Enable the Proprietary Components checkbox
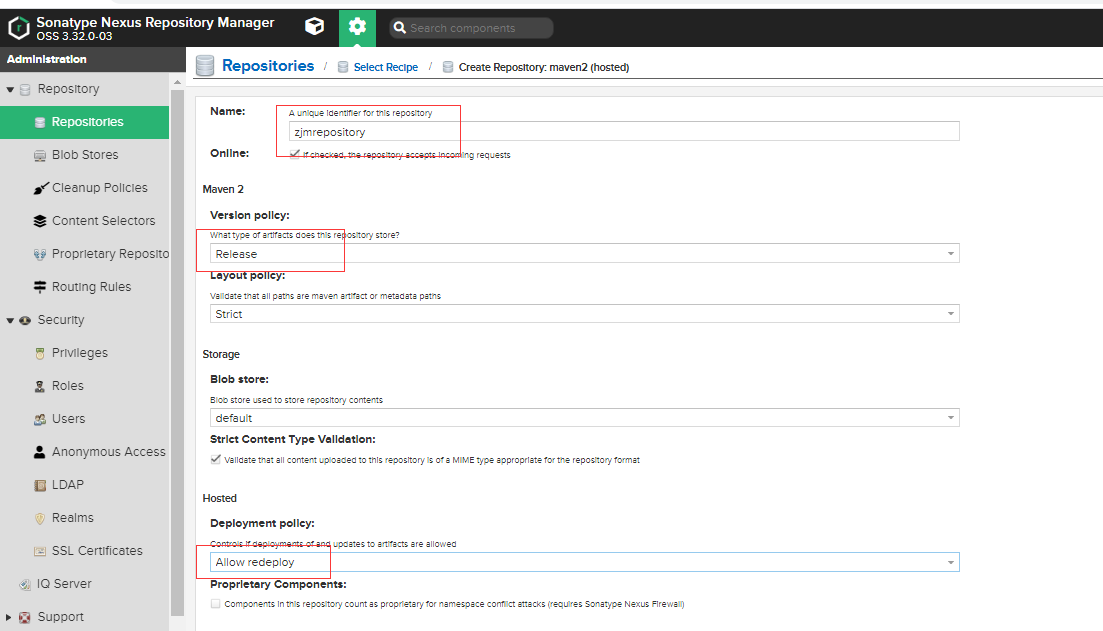Screen dimensions: 1103x631 215,604
